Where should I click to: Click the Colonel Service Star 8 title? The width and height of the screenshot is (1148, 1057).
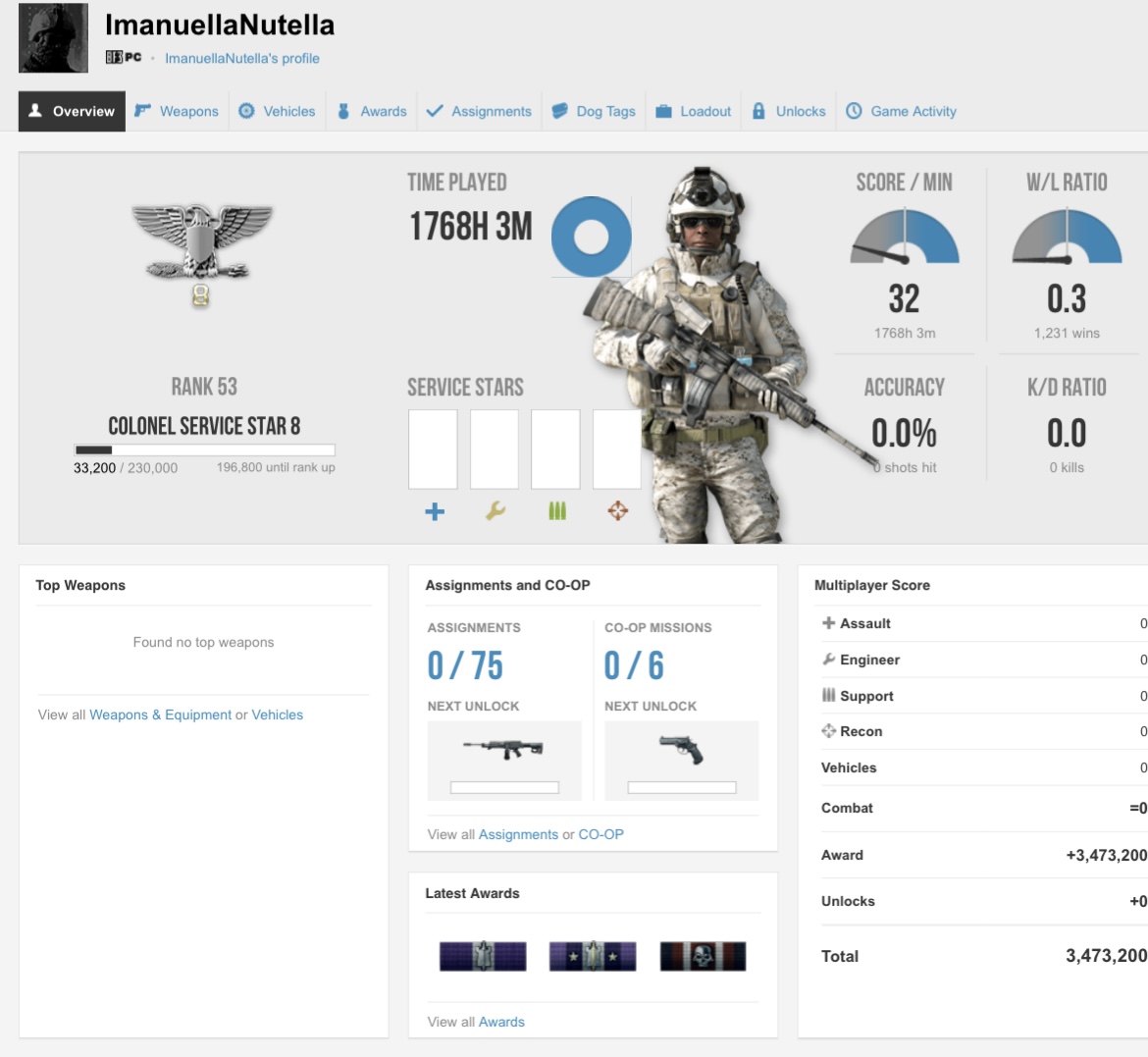(x=204, y=426)
